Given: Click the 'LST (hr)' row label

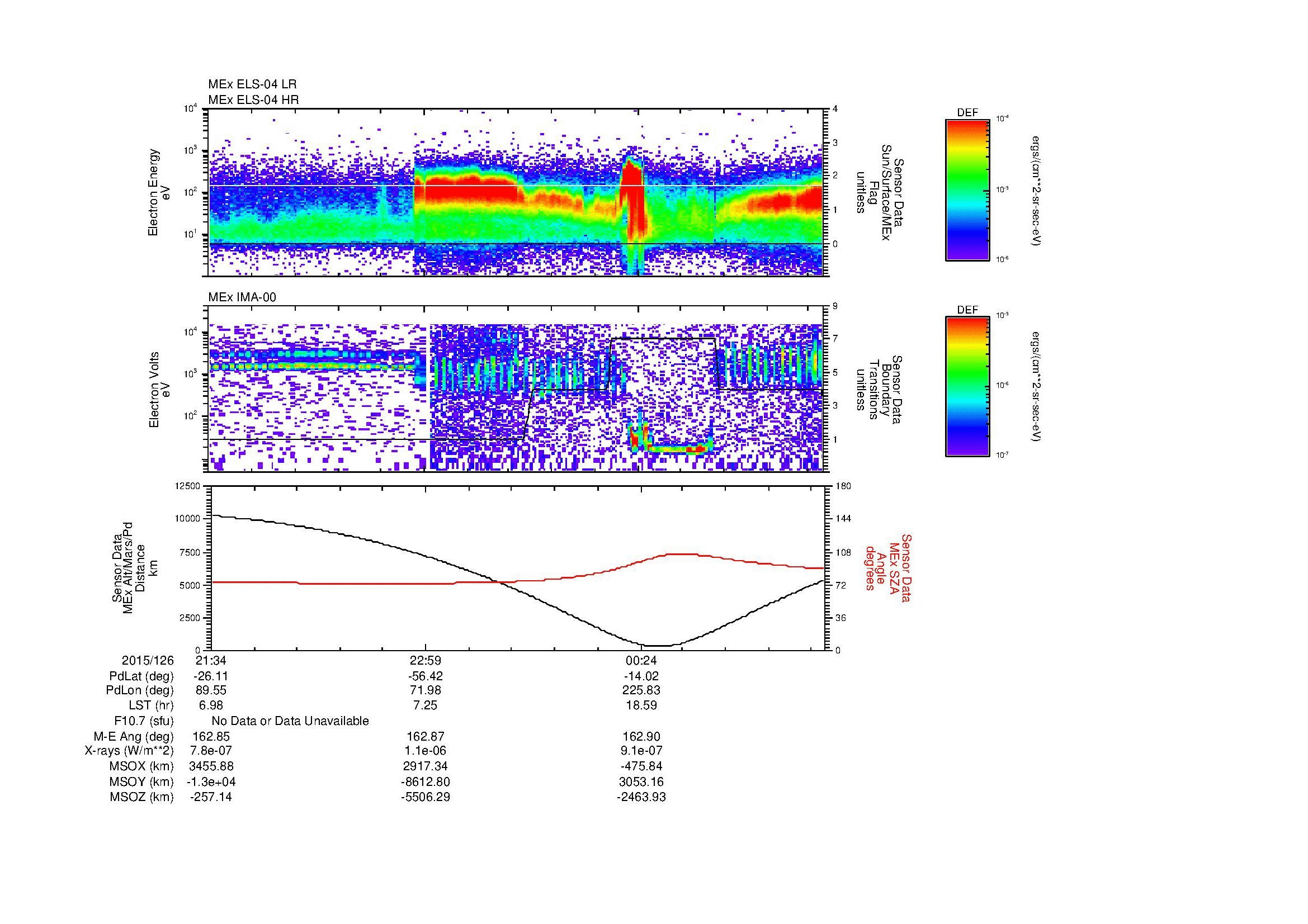Looking at the screenshot, I should tap(151, 705).
